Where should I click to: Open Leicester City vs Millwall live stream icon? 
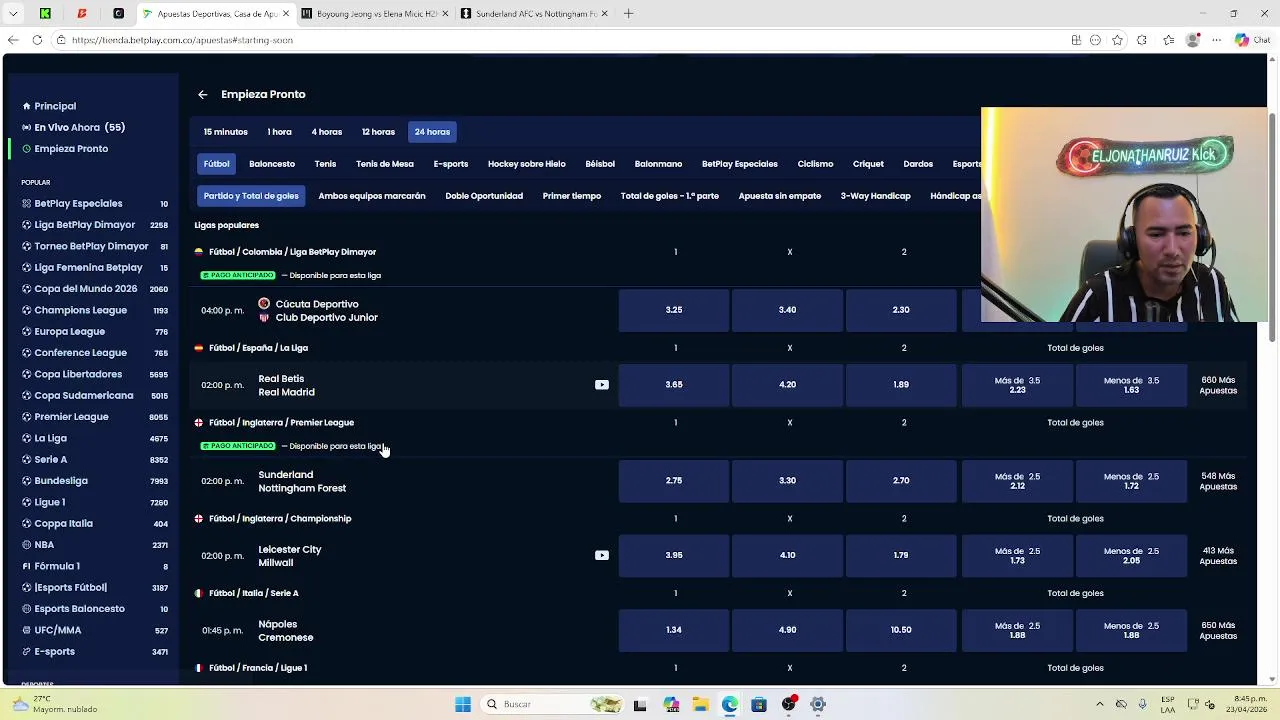[601, 555]
